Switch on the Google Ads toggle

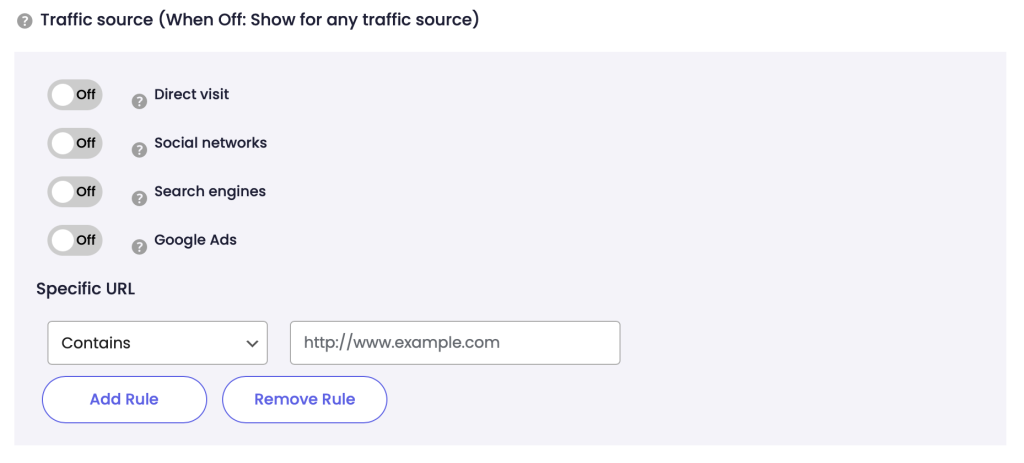pos(75,240)
